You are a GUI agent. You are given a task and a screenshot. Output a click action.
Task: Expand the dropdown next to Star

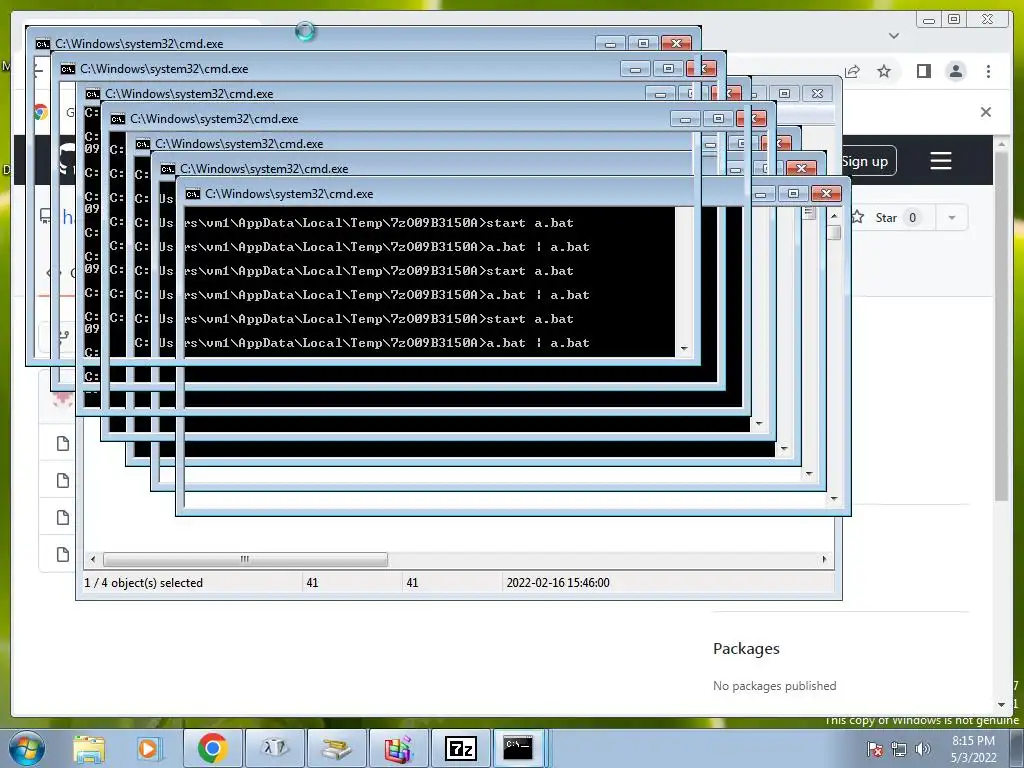click(952, 217)
